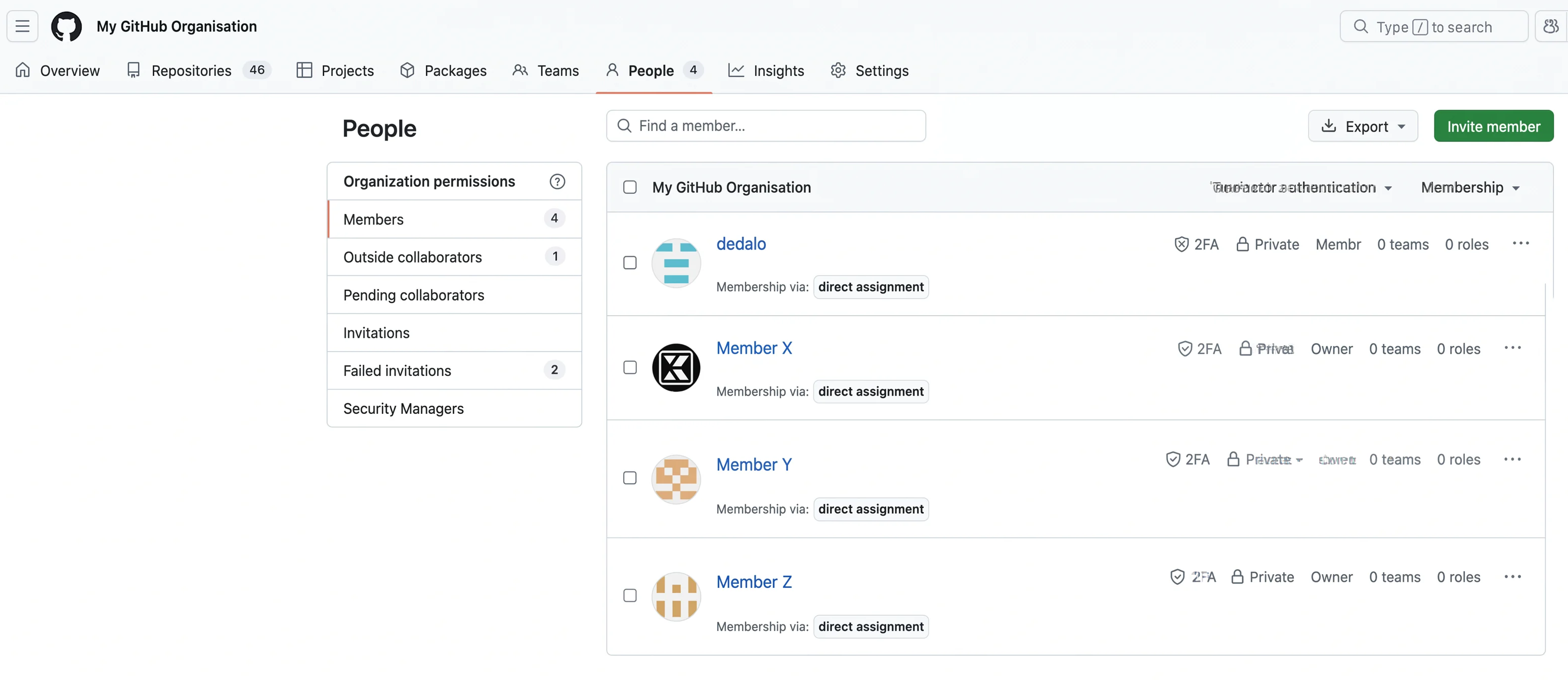
Task: Click the lock icon in Member X's row
Action: click(1245, 349)
